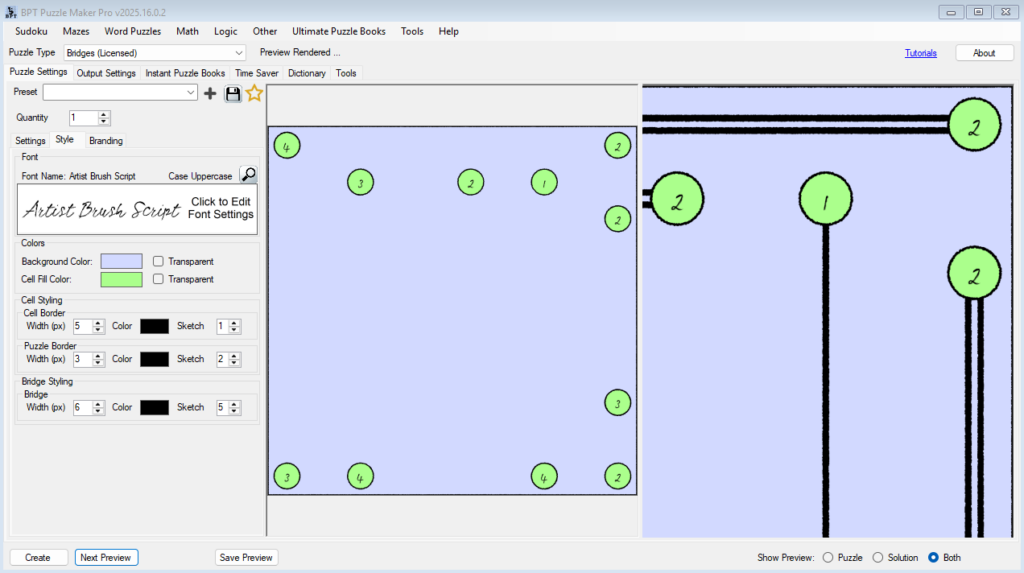This screenshot has height=573, width=1024.
Task: Click the magnifier icon for font search
Action: pos(248,175)
